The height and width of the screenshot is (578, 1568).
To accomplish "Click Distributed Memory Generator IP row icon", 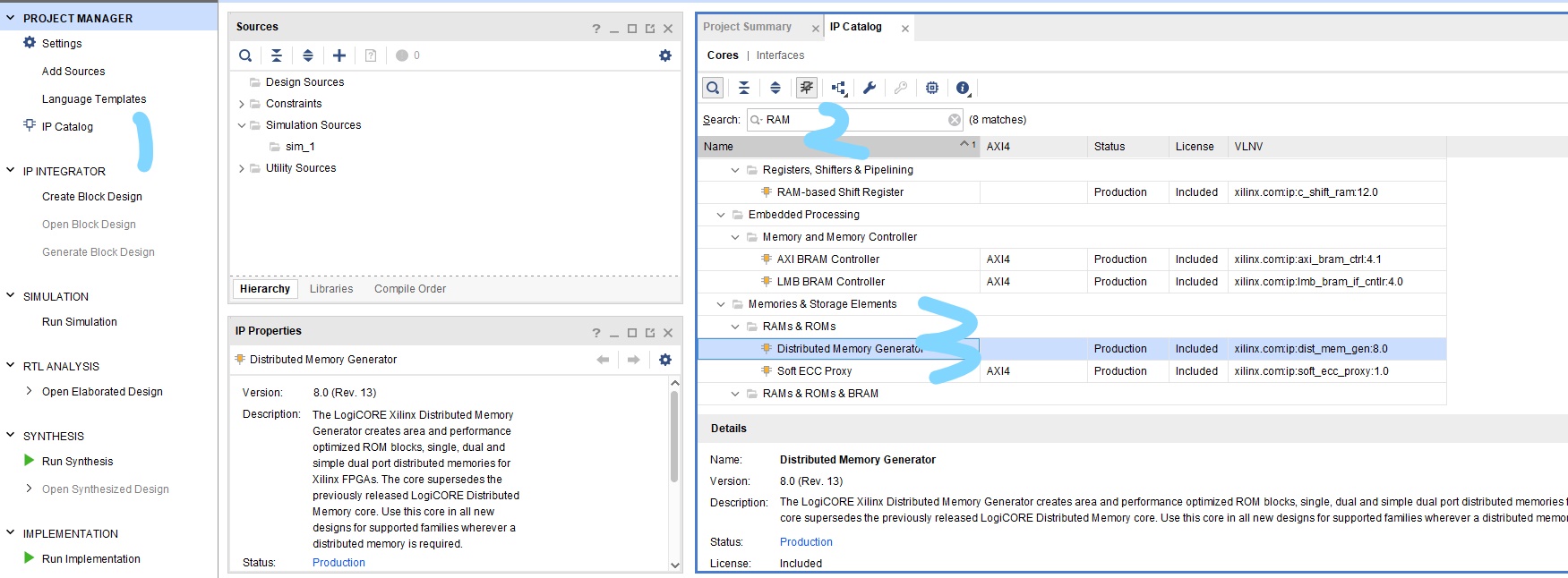I will [767, 348].
